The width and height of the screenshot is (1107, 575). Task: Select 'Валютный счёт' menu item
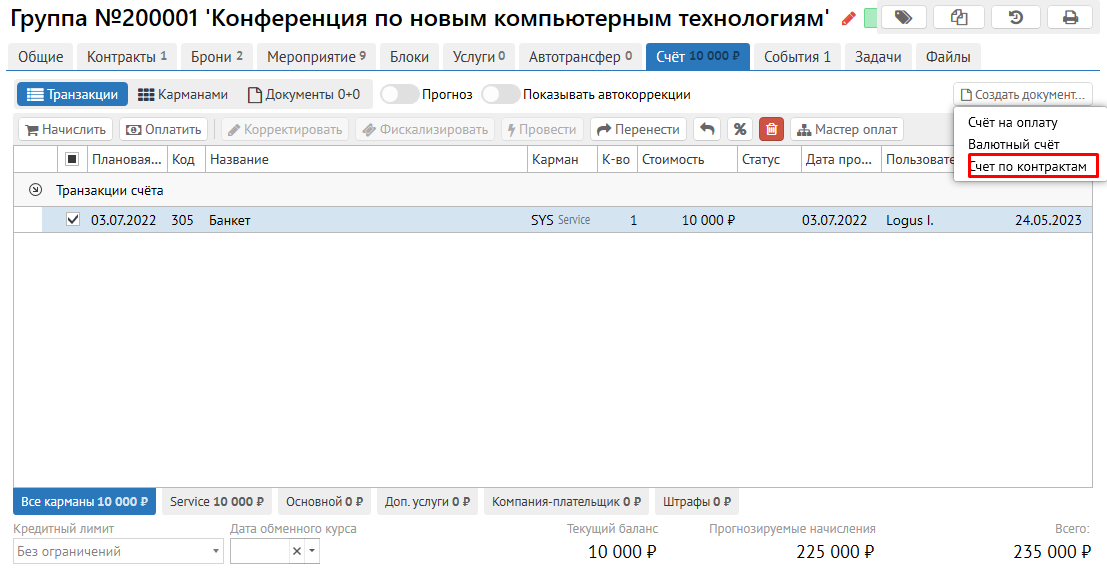(x=1013, y=144)
